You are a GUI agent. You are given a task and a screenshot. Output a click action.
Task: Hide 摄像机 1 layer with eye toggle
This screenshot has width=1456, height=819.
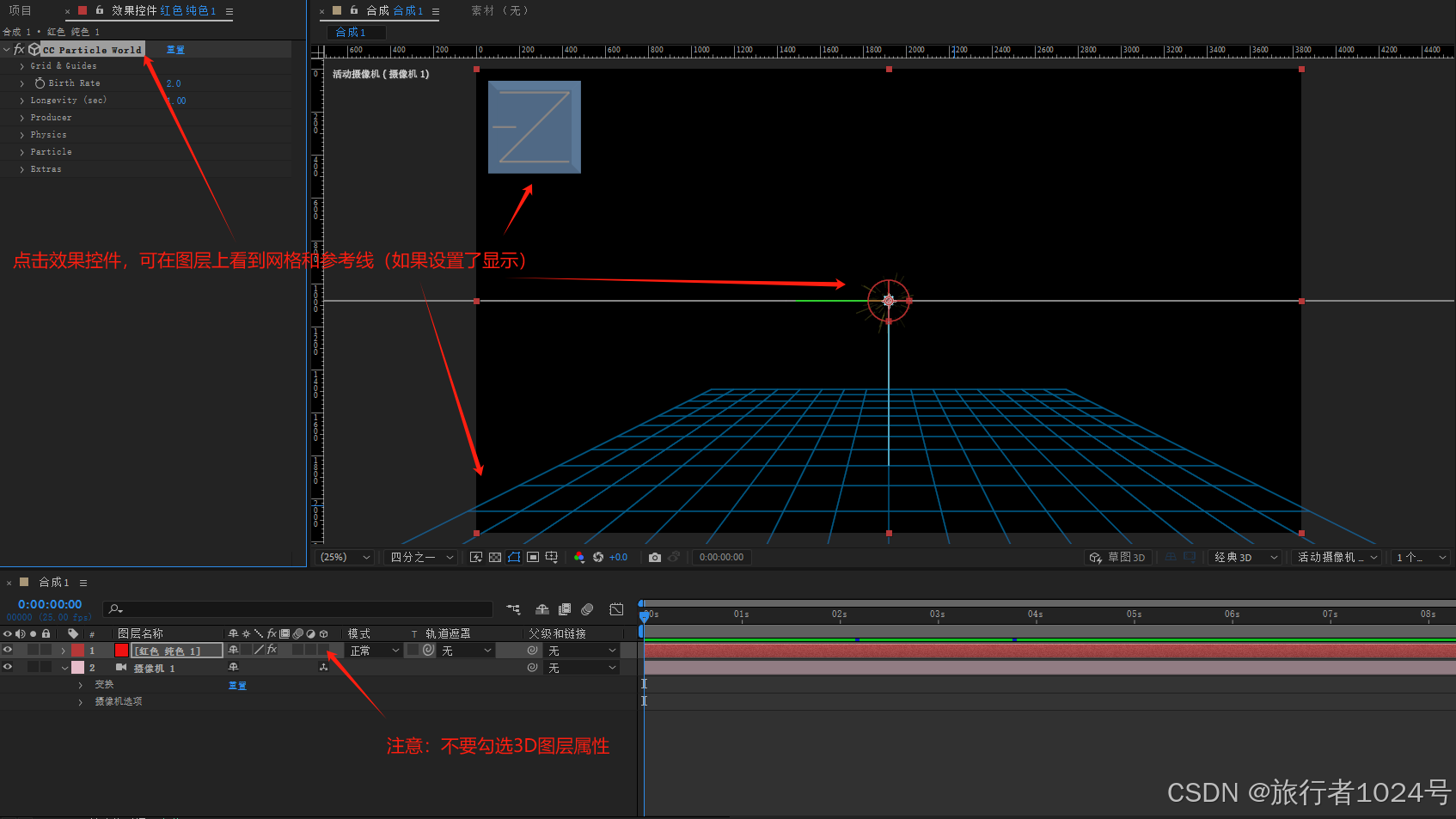pyautogui.click(x=8, y=667)
